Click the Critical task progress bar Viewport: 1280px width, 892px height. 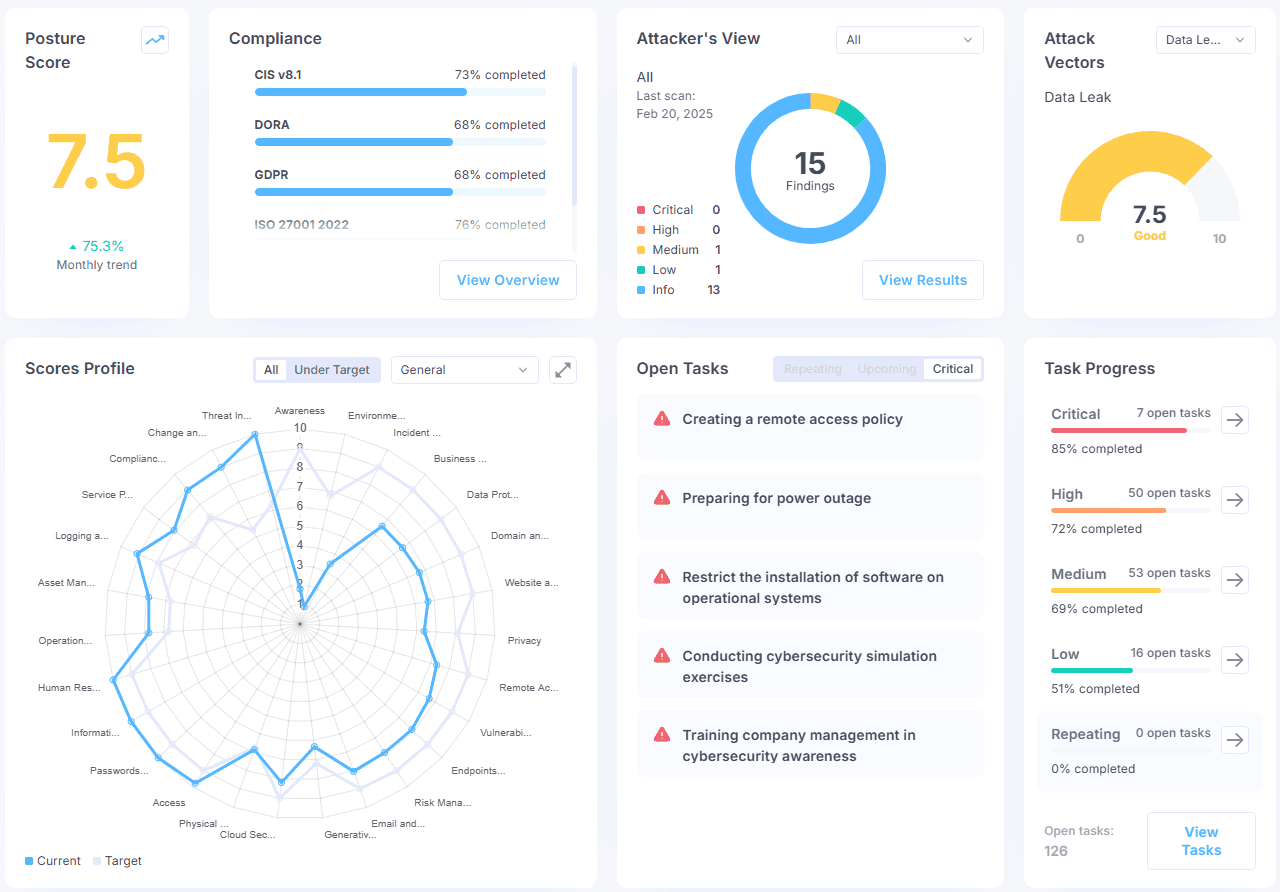(x=1131, y=431)
